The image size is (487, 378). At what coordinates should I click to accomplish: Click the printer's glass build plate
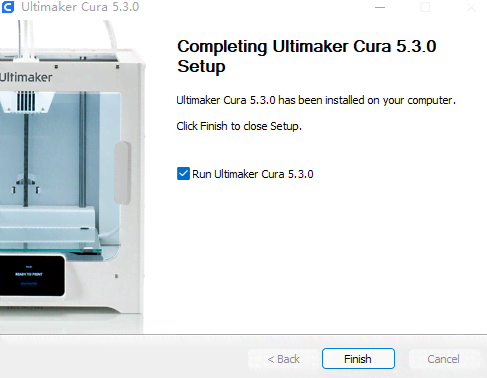coord(50,247)
